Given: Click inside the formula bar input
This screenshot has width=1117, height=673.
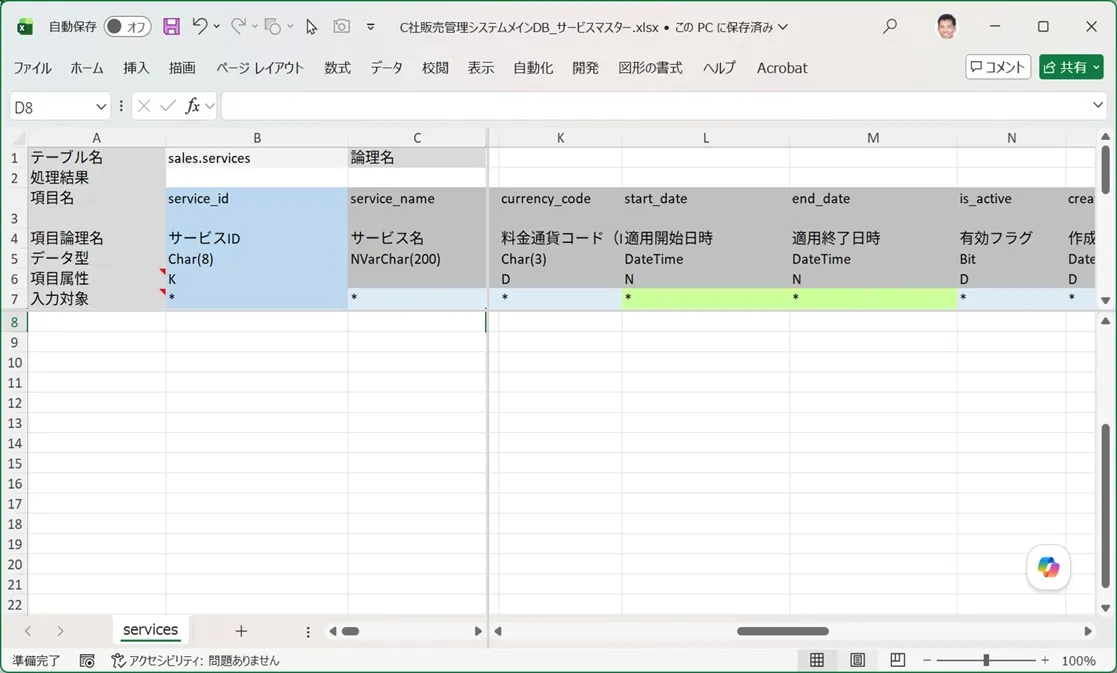Looking at the screenshot, I should click(x=654, y=107).
